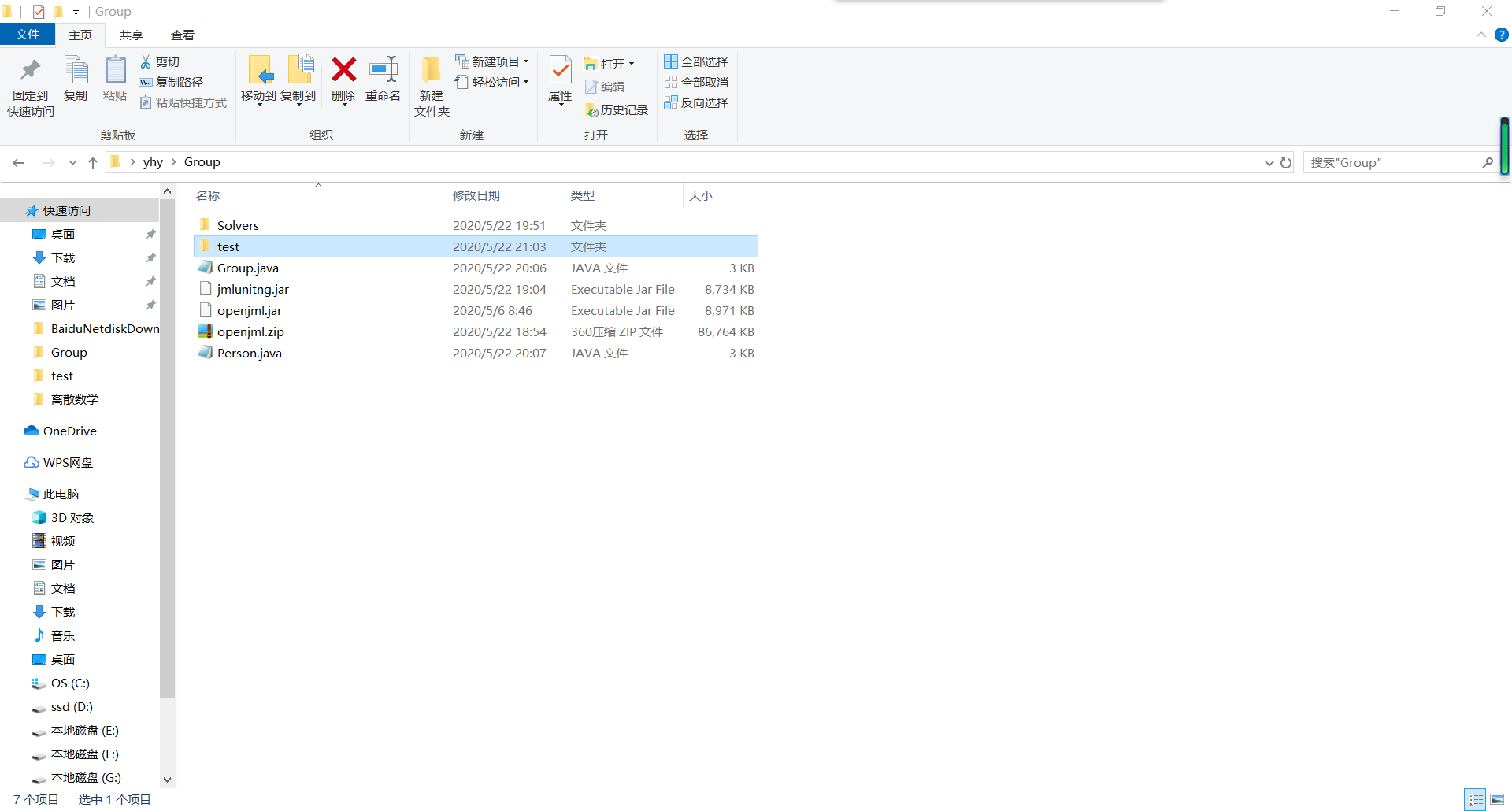The height and width of the screenshot is (811, 1512).
Task: Switch to the View (查看) tab
Action: pyautogui.click(x=183, y=35)
